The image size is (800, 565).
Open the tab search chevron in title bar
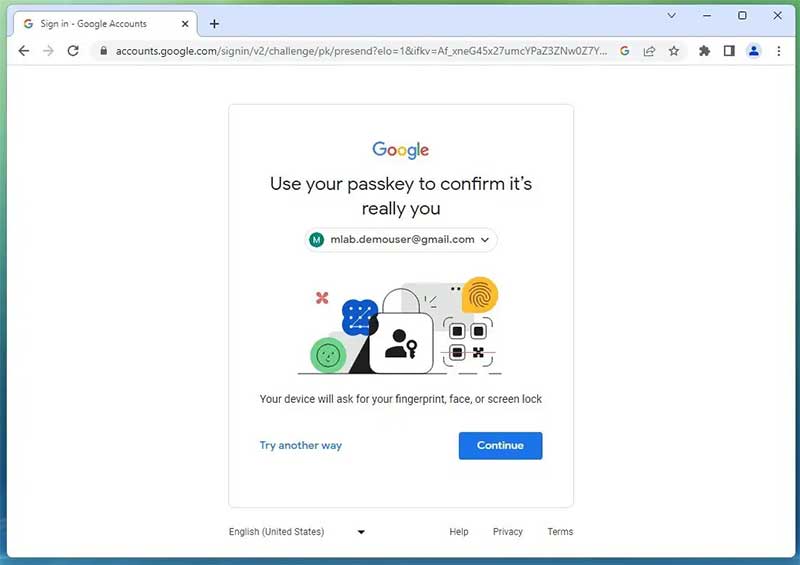coord(671,15)
